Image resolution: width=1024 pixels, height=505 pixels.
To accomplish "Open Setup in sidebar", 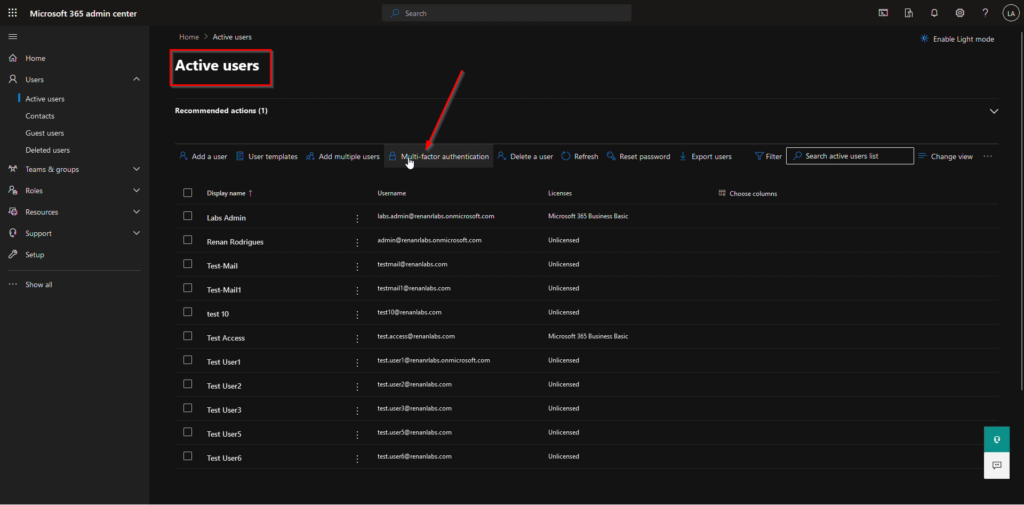I will [35, 255].
